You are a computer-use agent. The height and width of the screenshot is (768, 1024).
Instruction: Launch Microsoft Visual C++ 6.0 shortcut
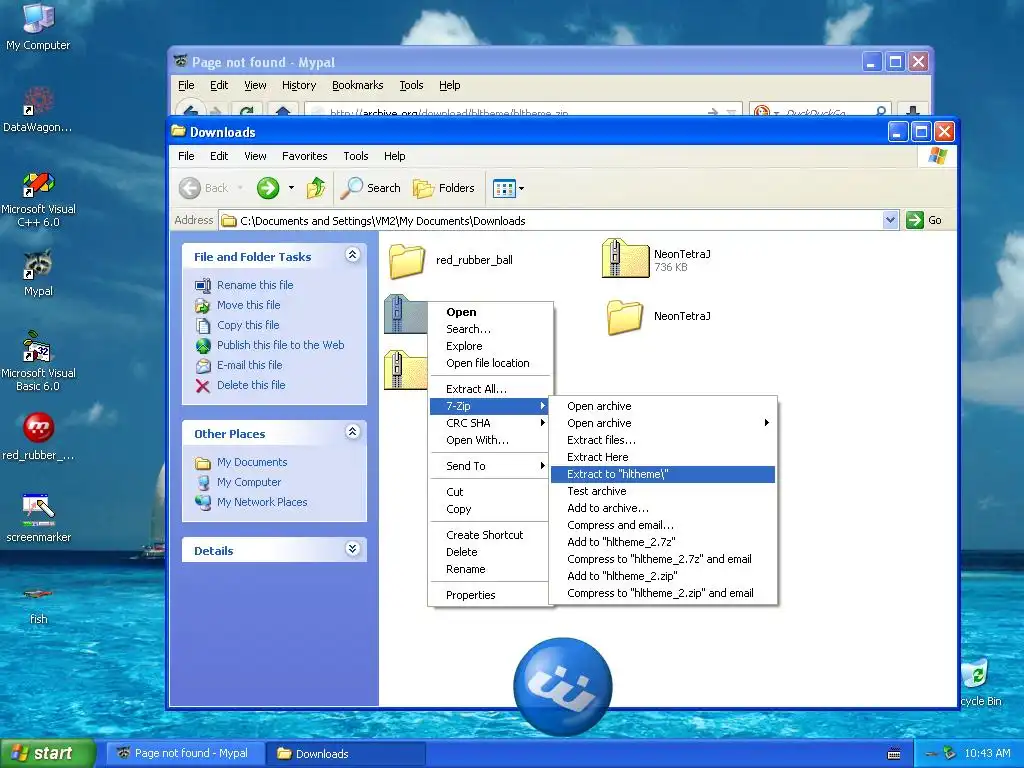38,199
